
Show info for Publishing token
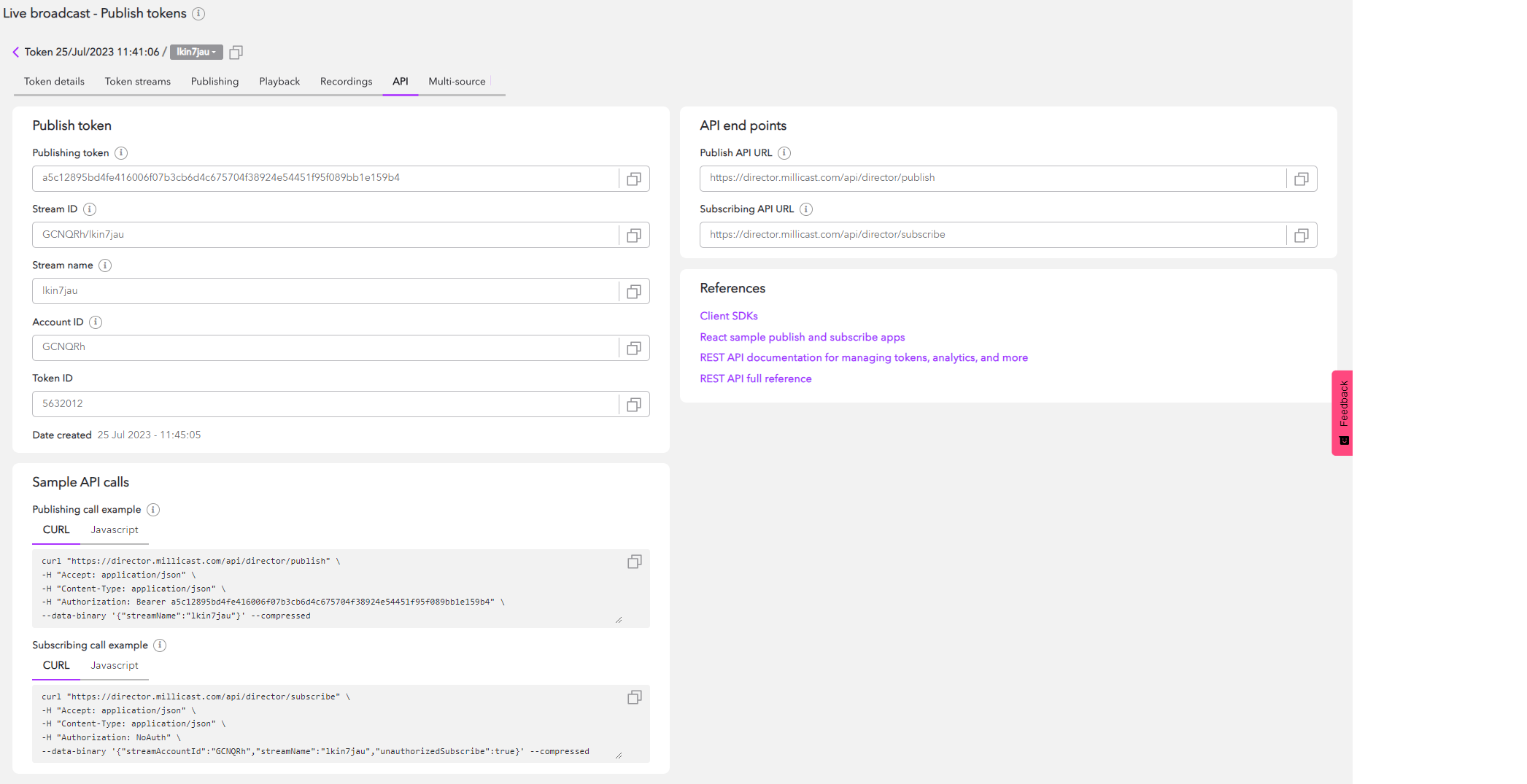click(x=121, y=153)
